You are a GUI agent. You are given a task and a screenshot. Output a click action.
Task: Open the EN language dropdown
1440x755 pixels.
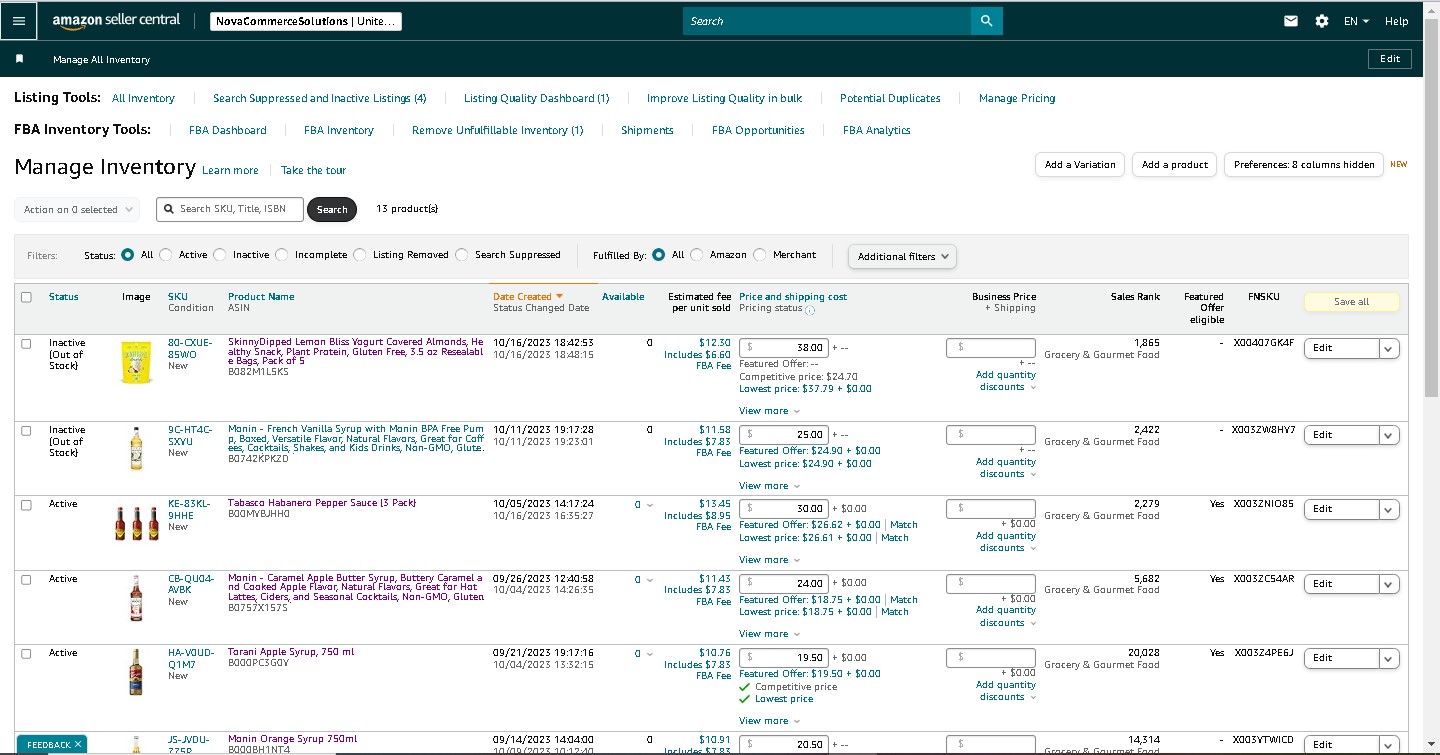click(x=1356, y=21)
